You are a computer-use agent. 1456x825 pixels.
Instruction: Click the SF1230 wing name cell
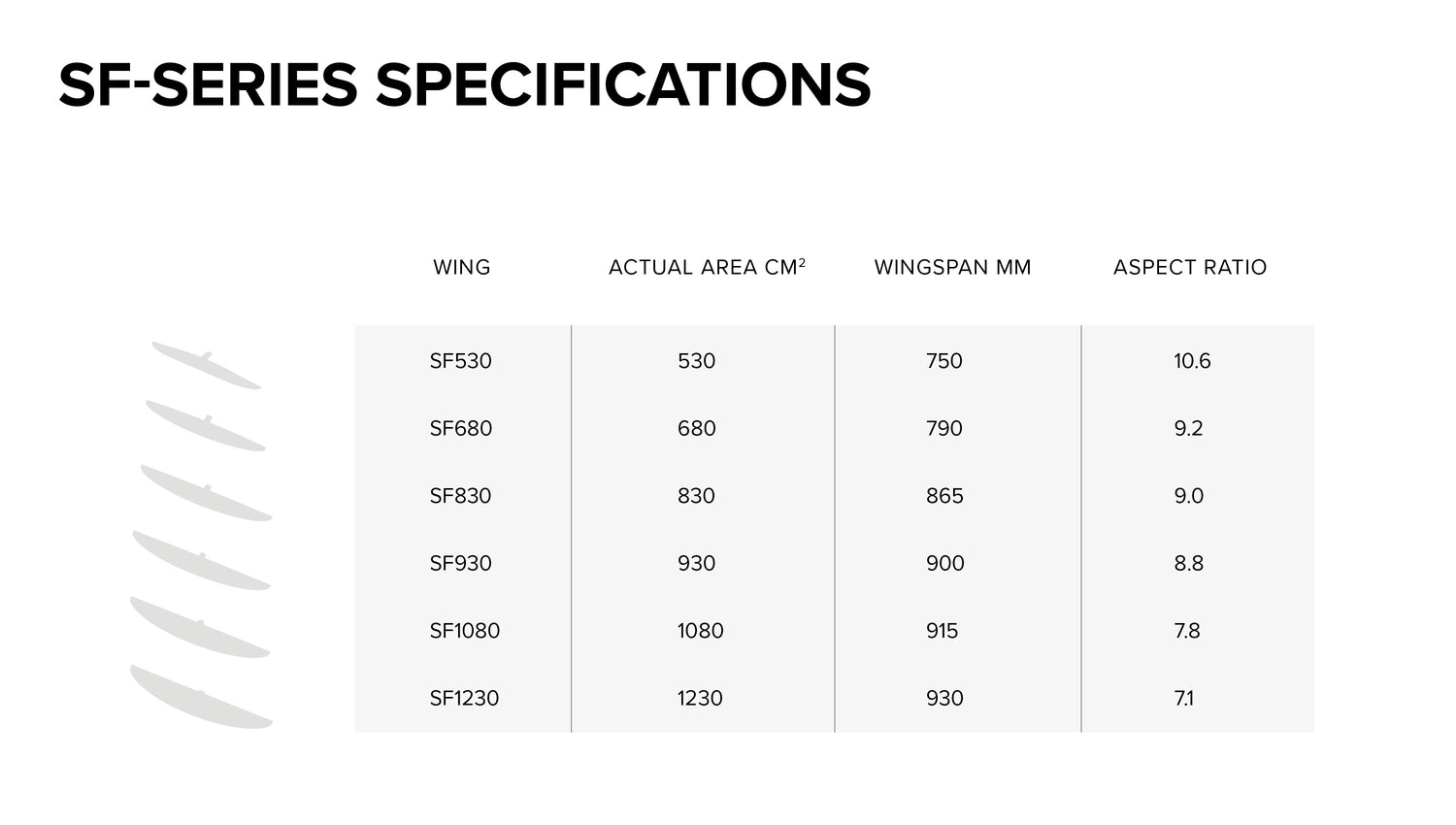[x=465, y=698]
